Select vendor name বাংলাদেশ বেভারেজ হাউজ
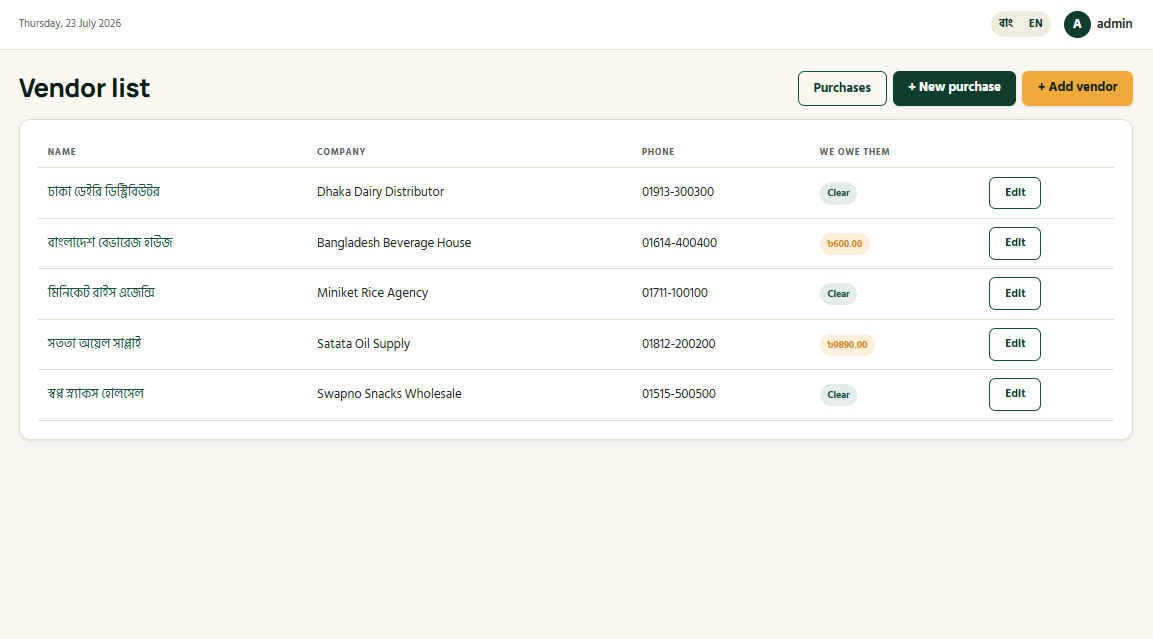 click(110, 243)
